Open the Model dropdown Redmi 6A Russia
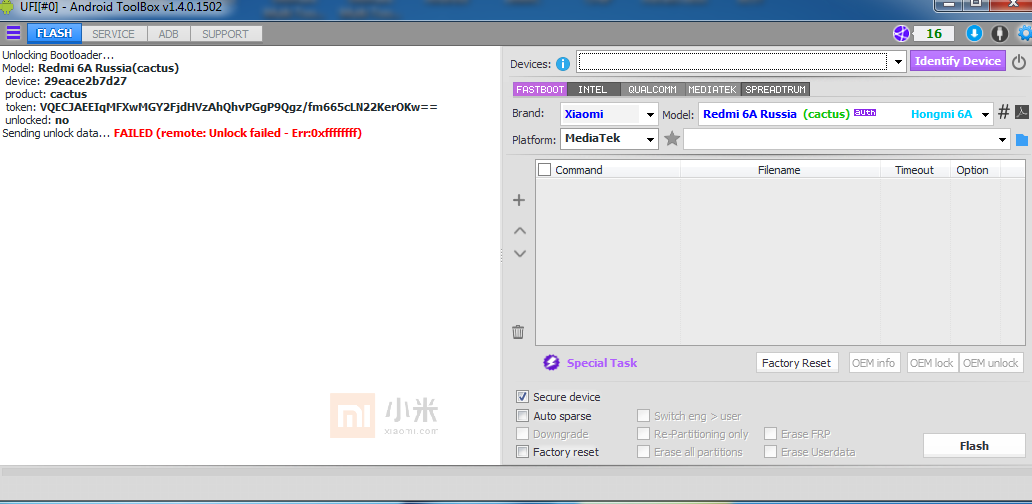 pyautogui.click(x=985, y=114)
